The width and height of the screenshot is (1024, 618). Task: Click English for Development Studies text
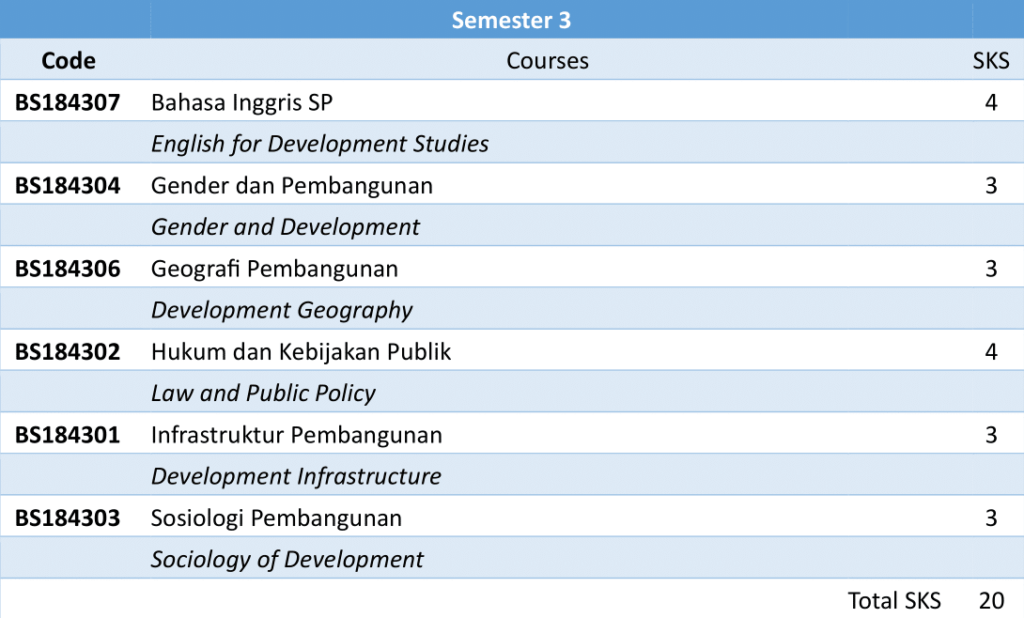pos(320,144)
